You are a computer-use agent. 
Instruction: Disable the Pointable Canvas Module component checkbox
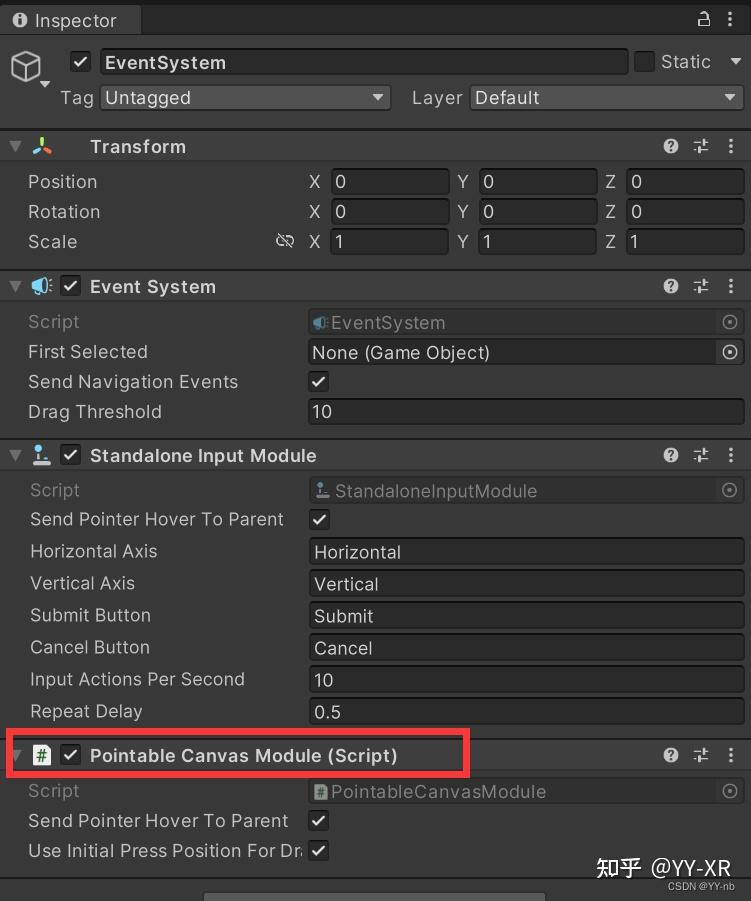(71, 755)
